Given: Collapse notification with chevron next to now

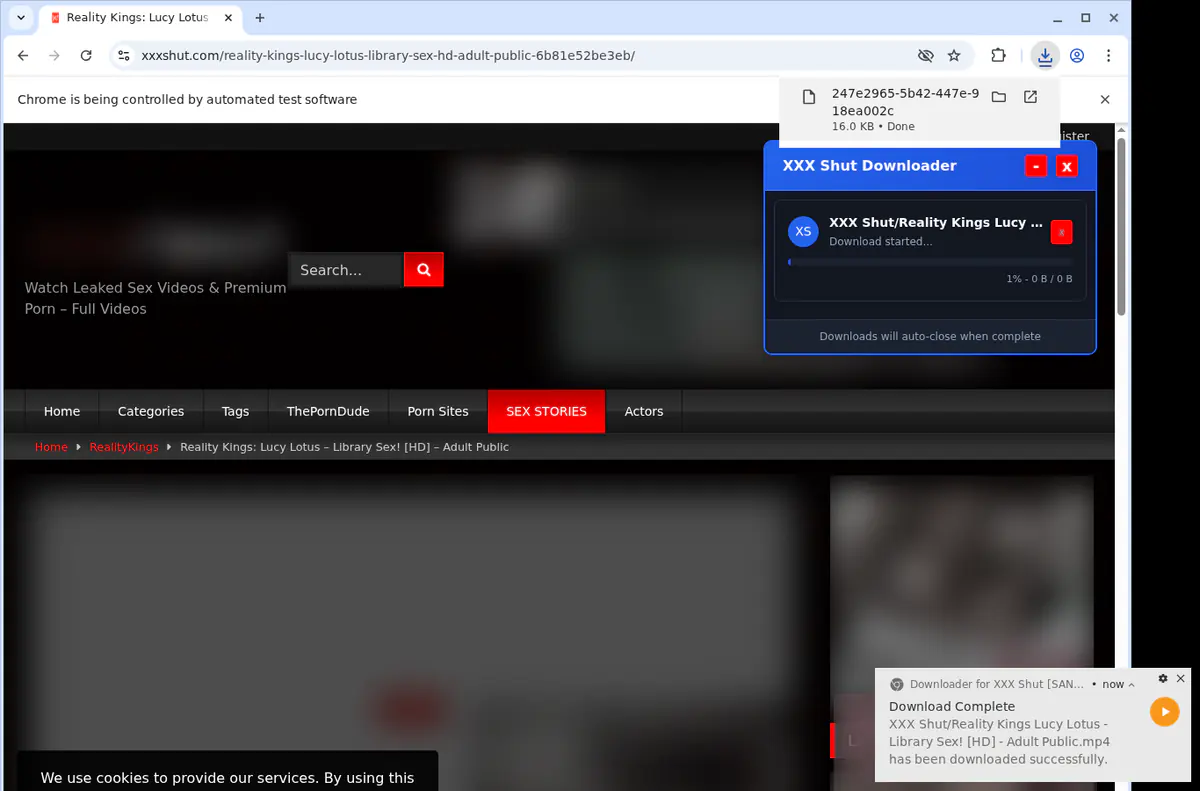Looking at the screenshot, I should 1132,685.
